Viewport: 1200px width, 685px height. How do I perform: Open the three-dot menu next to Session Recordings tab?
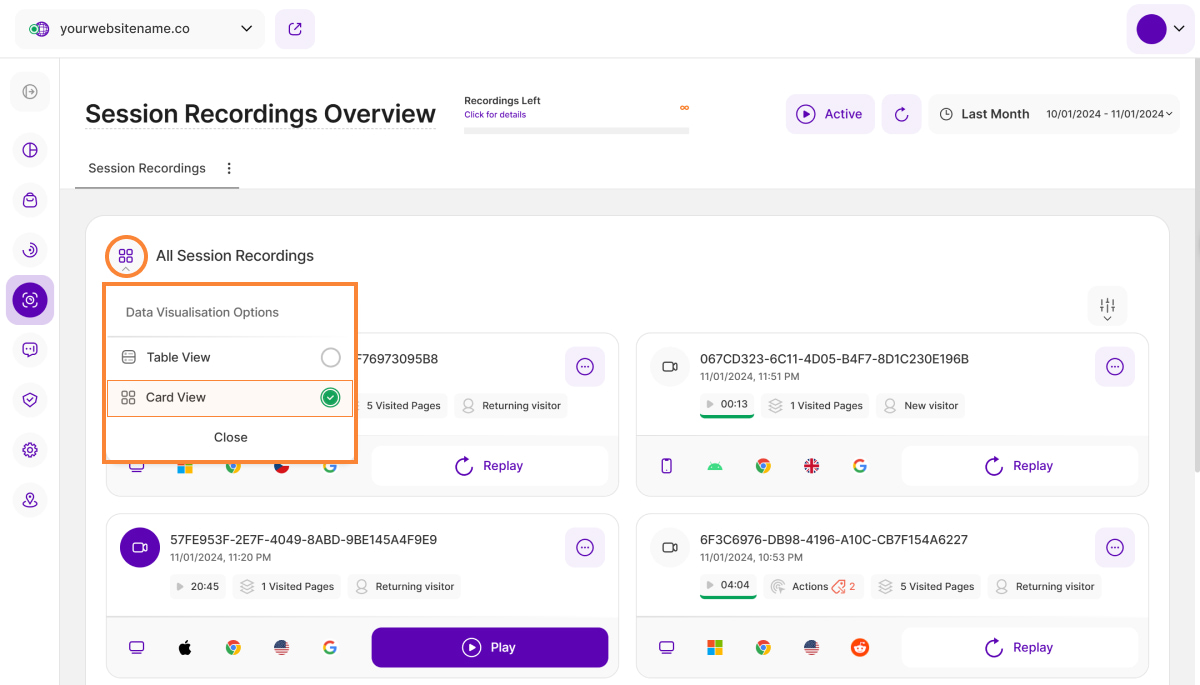click(x=229, y=168)
